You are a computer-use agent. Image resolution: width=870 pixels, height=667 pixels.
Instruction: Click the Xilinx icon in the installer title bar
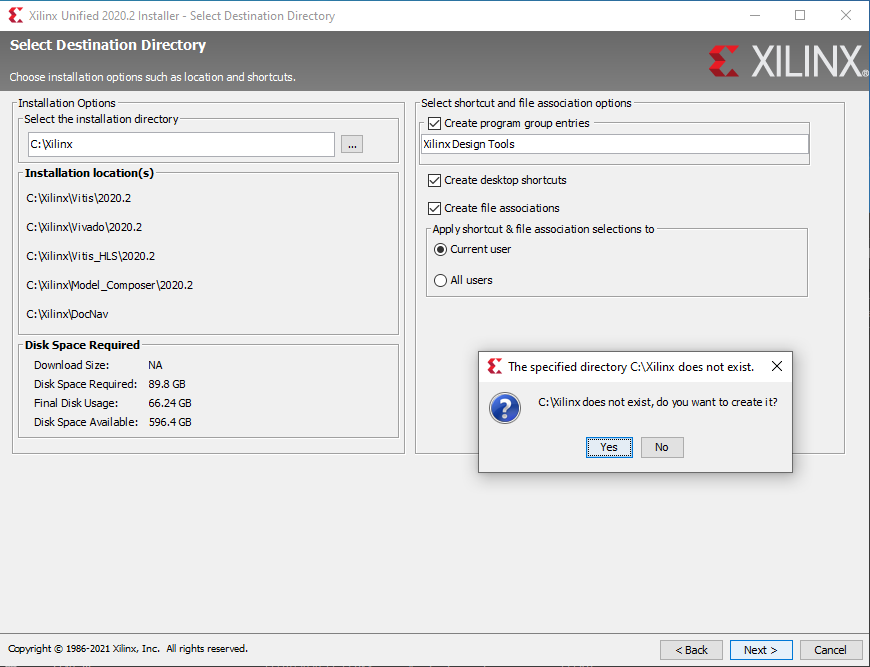point(15,15)
